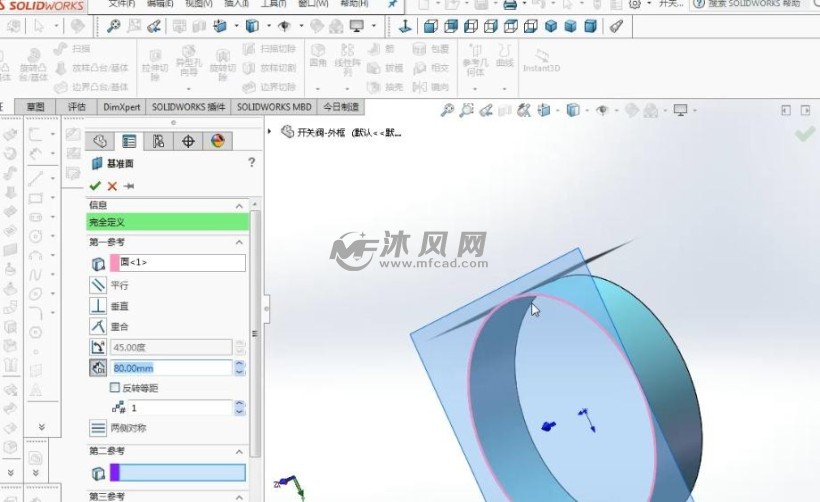Toggle the 平行 parallel constraint
Viewport: 820px width, 502px height.
[x=98, y=285]
